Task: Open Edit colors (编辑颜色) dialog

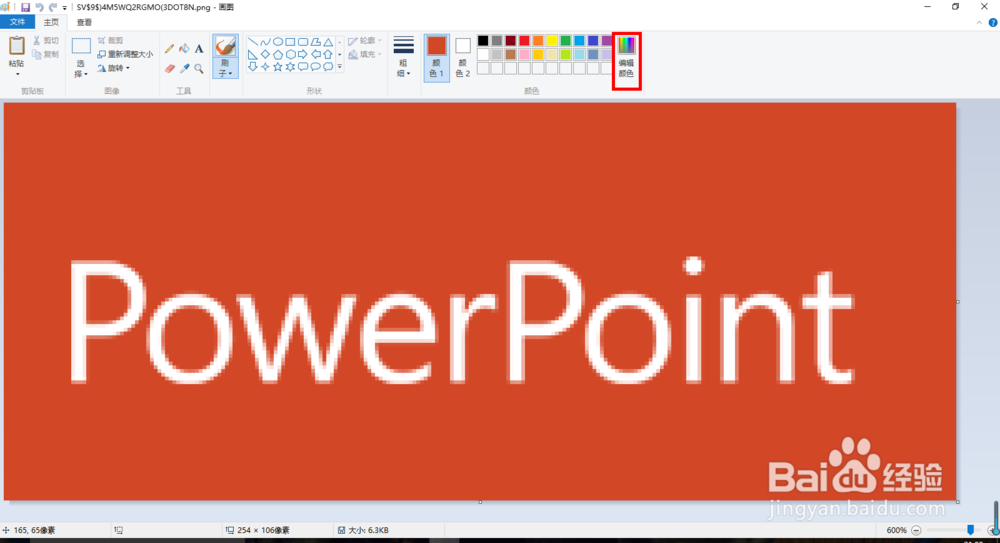Action: pos(626,58)
